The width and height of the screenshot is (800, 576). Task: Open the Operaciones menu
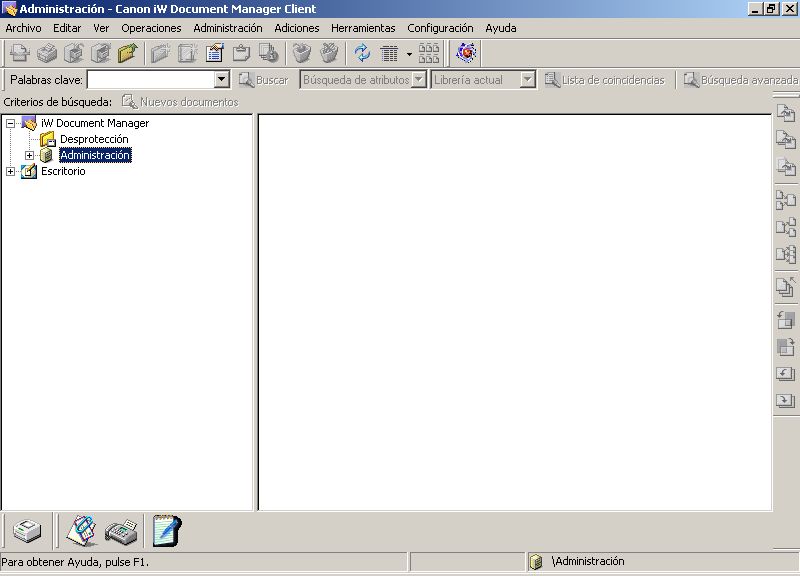pyautogui.click(x=152, y=28)
